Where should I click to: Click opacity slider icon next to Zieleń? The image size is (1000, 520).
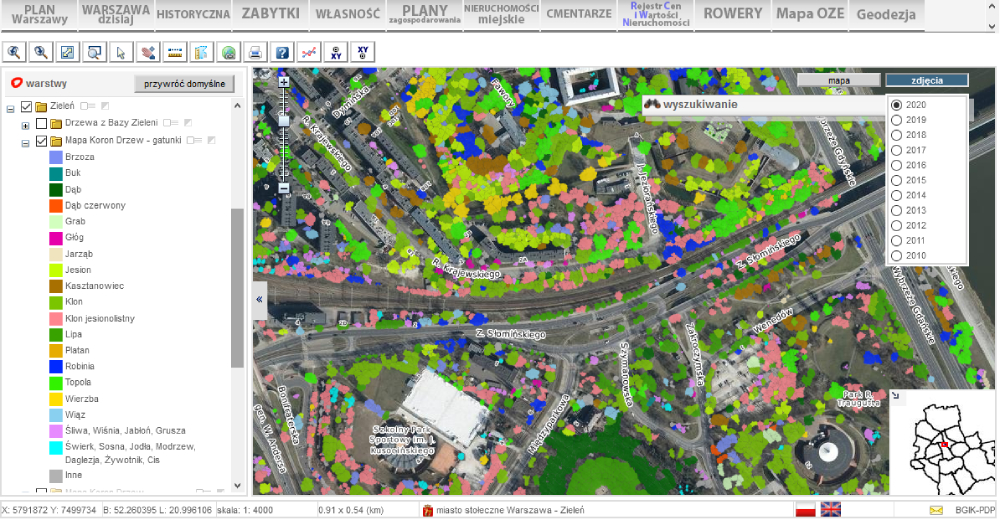(x=88, y=106)
